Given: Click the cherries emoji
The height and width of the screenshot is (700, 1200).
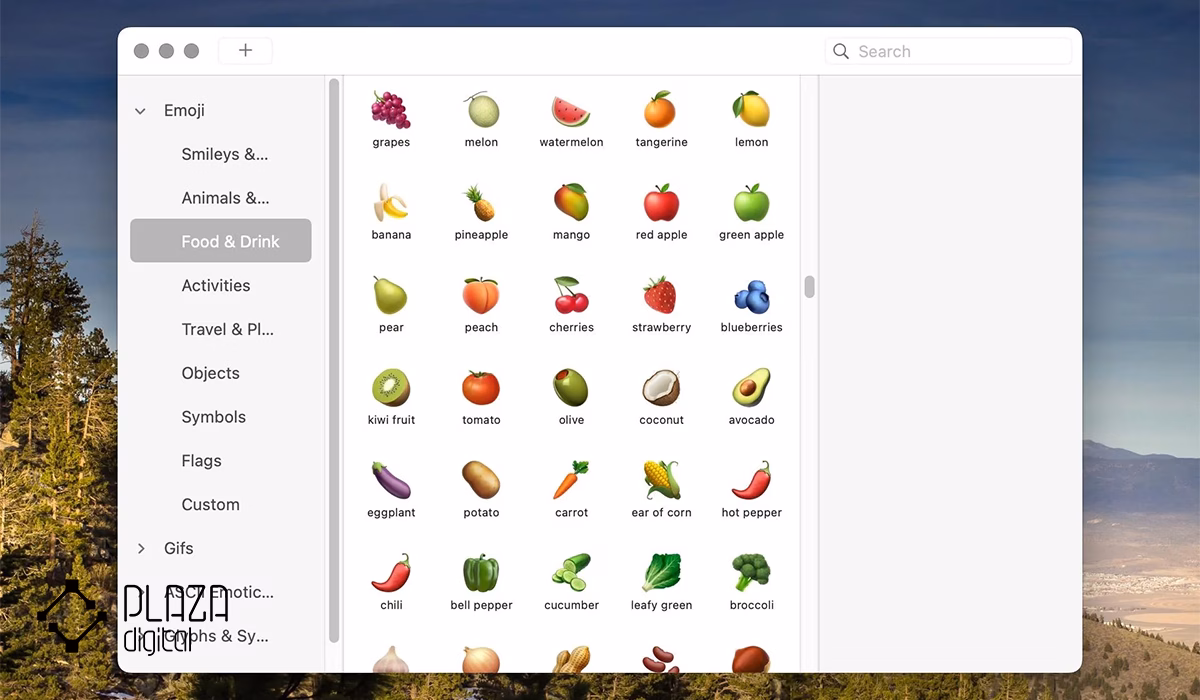Looking at the screenshot, I should [x=571, y=295].
